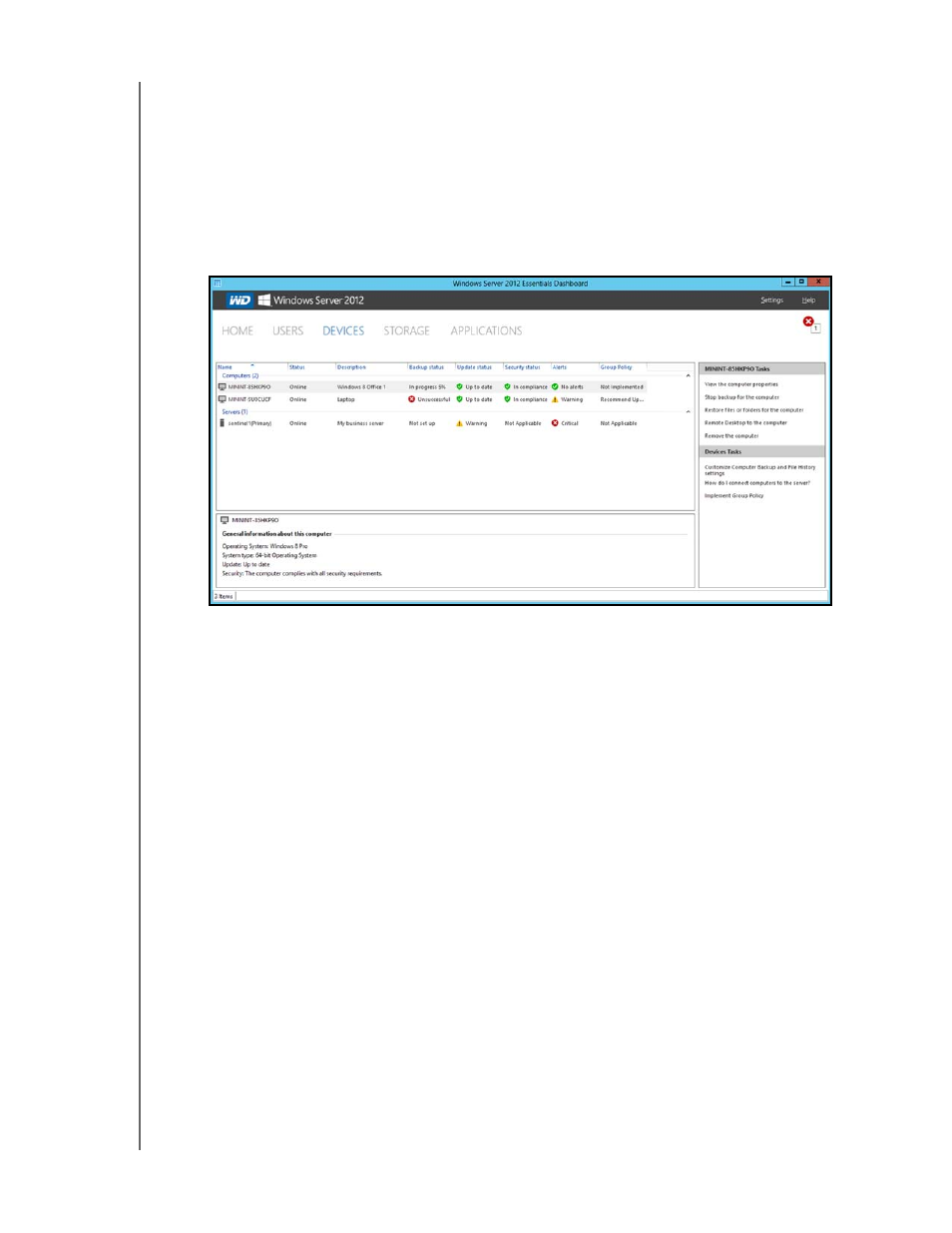Click the MININT-85HKP9O Tasks panel header
The width and height of the screenshot is (952, 1233).
(x=762, y=368)
